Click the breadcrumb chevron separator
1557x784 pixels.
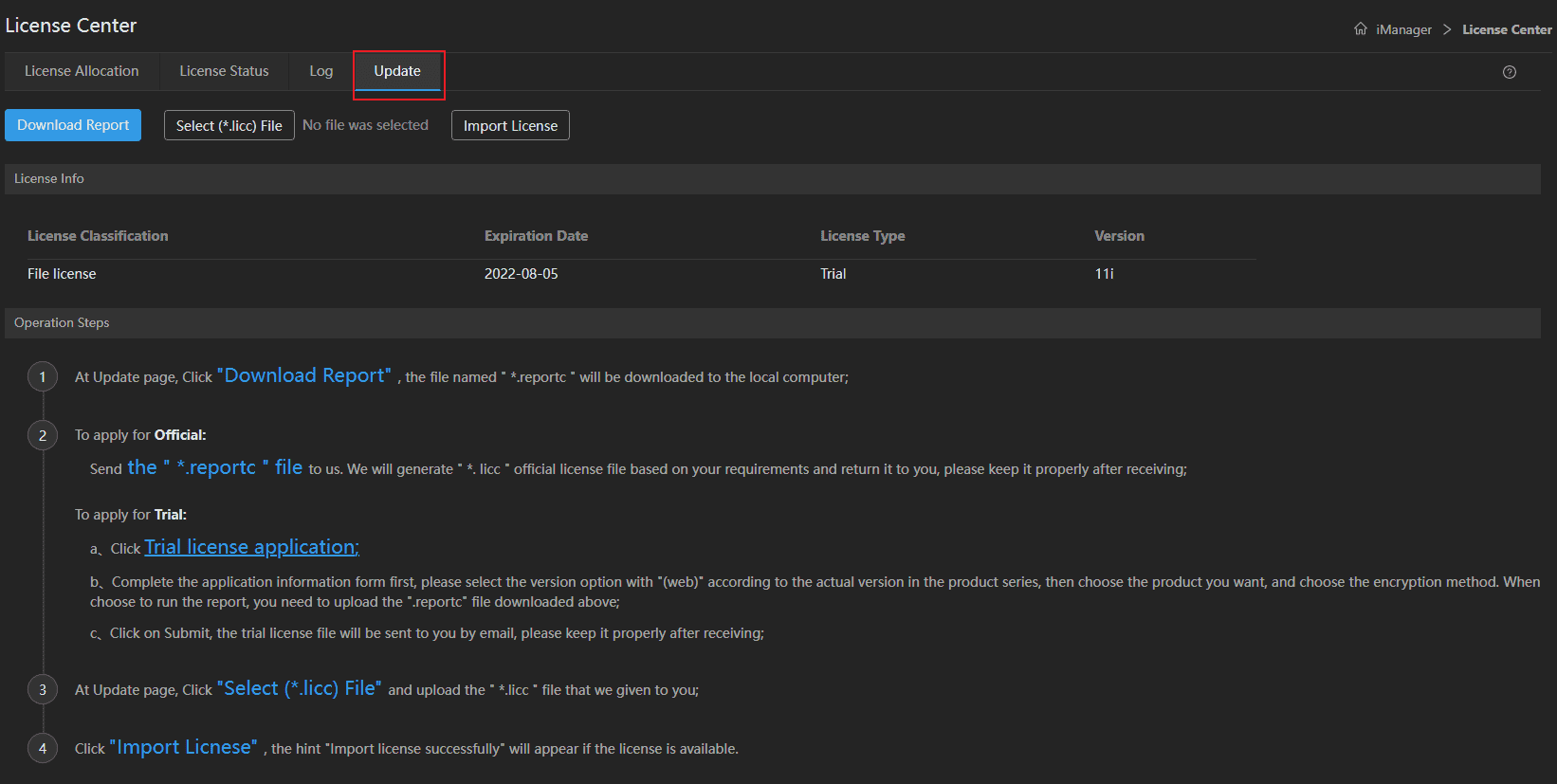click(1447, 29)
